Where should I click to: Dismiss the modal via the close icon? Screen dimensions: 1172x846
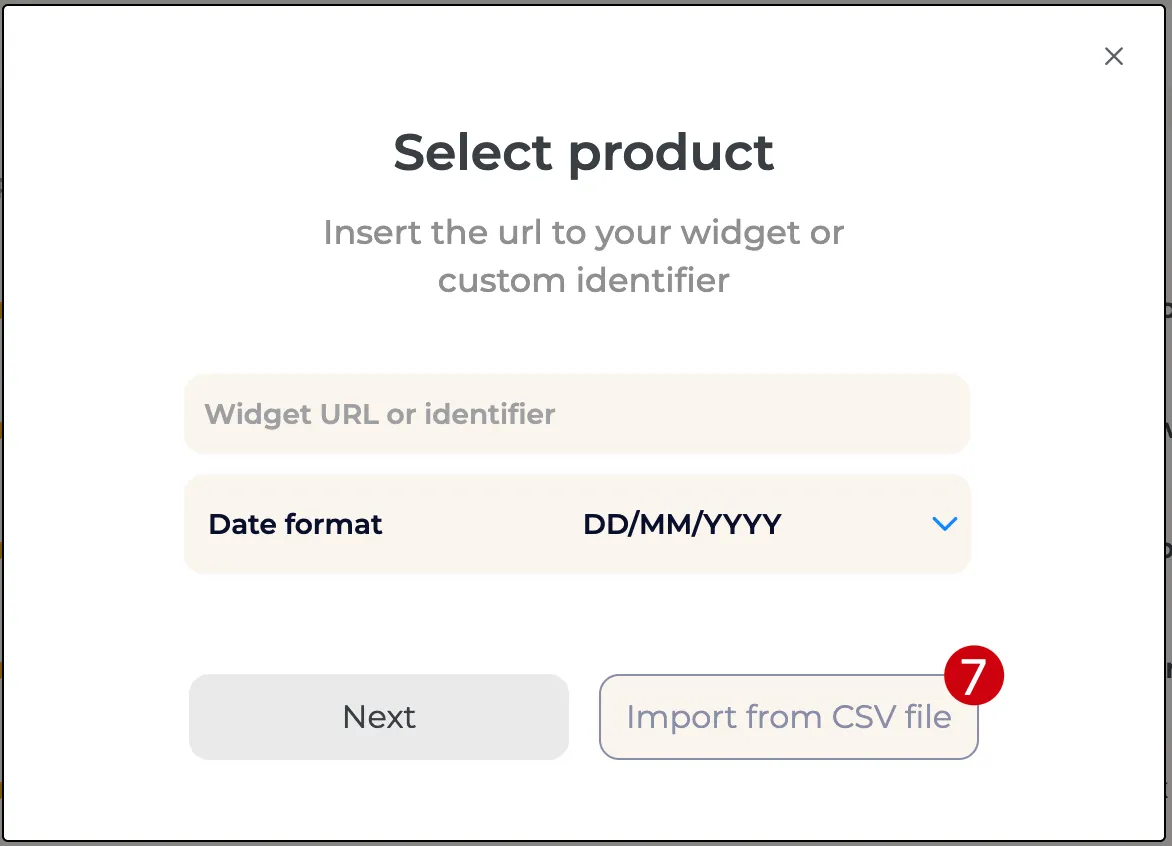(x=1114, y=56)
